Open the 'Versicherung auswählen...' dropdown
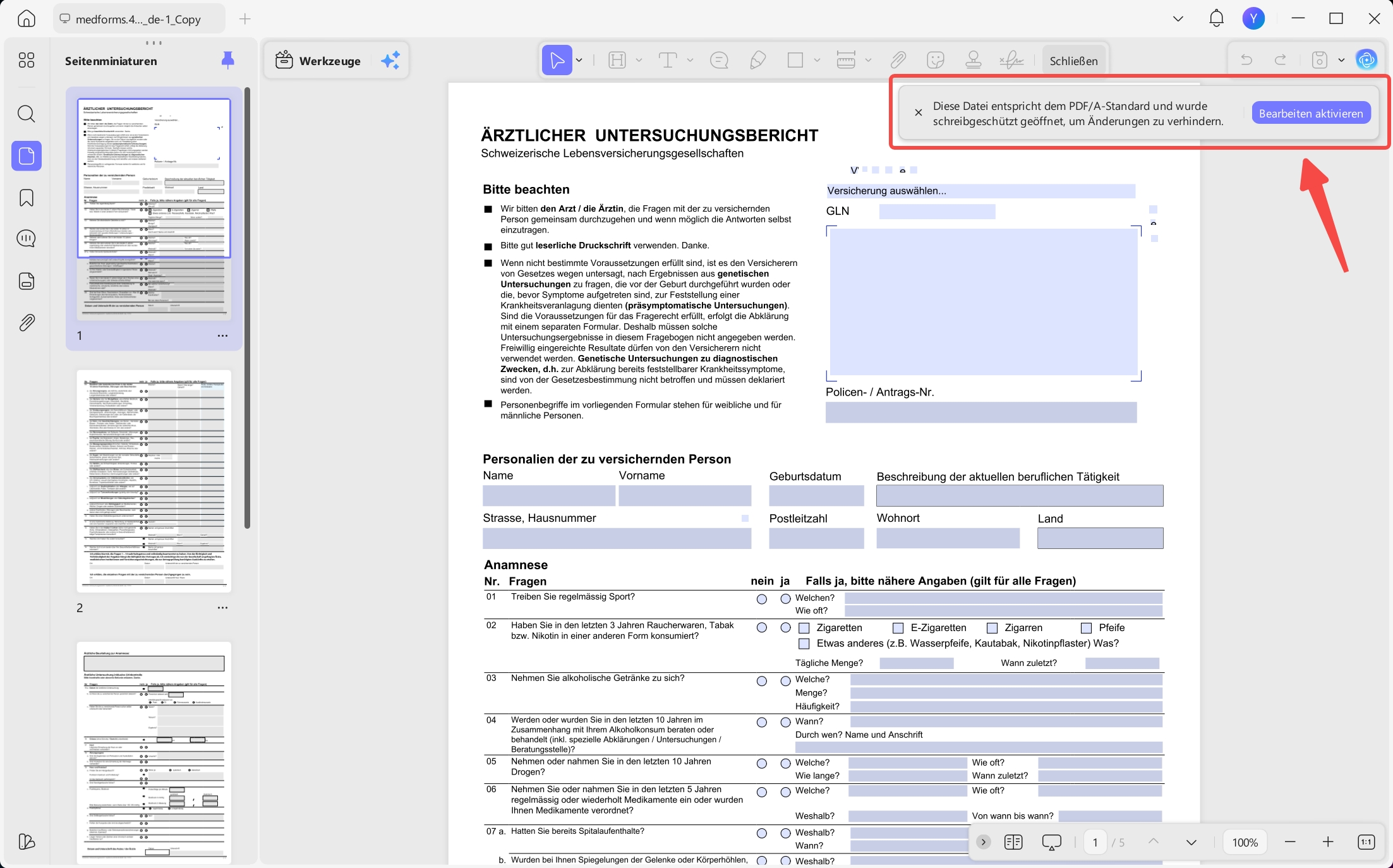 click(x=981, y=191)
